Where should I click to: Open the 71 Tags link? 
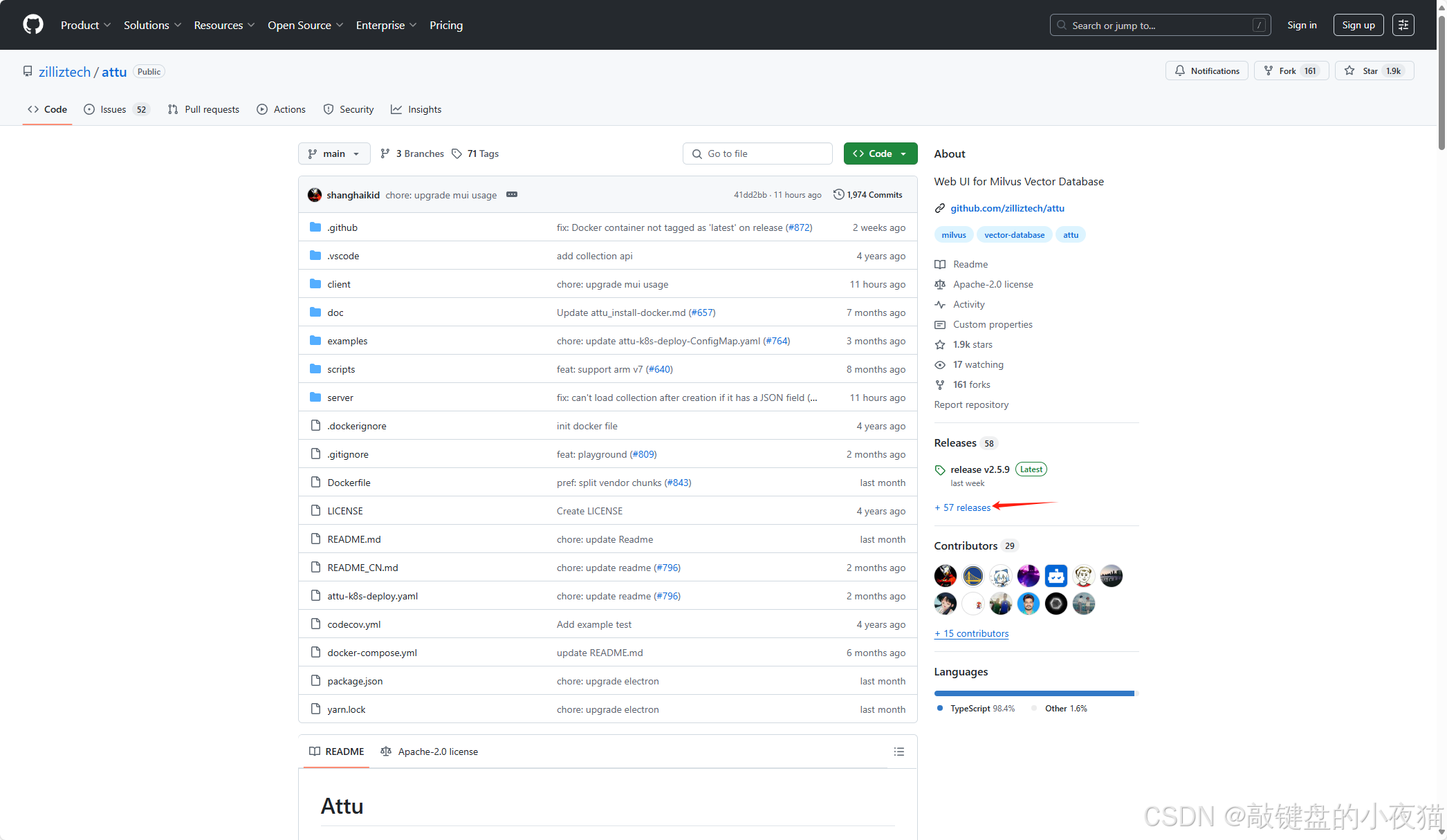pyautogui.click(x=475, y=153)
